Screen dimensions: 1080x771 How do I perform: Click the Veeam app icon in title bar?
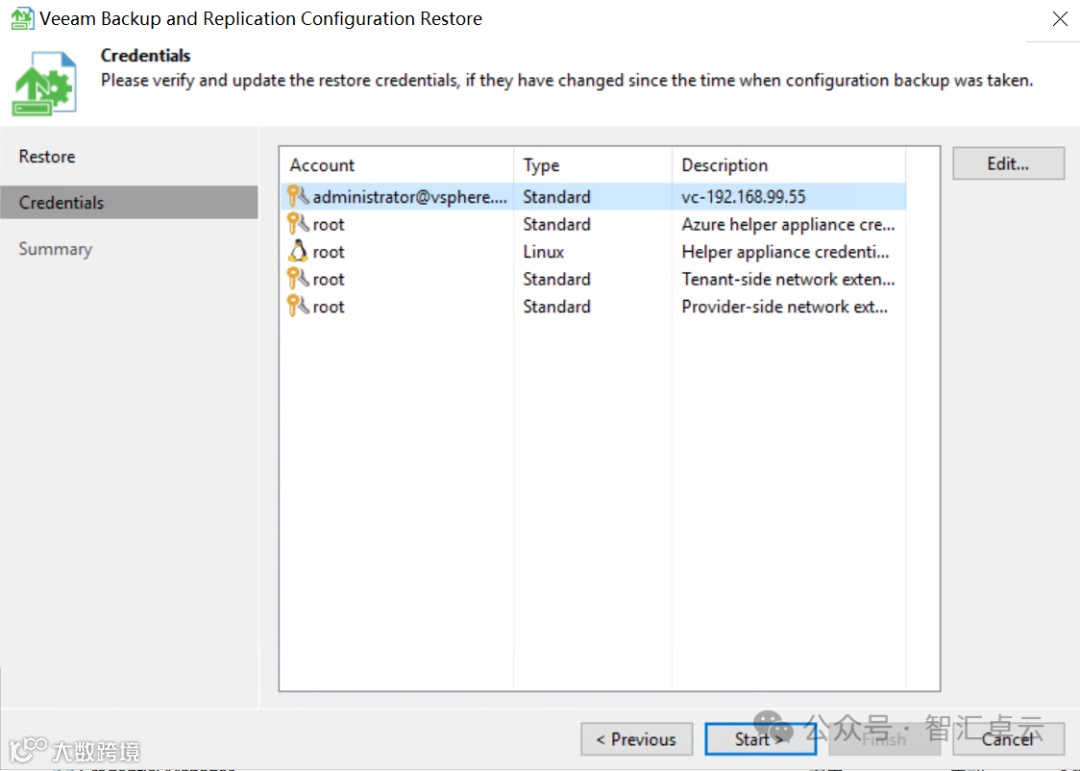pos(22,19)
